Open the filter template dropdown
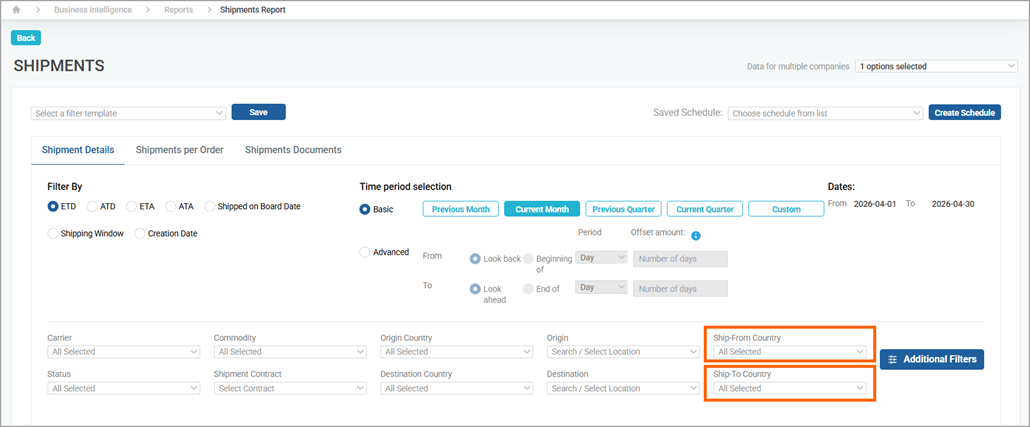The image size is (1030, 427). (x=128, y=113)
